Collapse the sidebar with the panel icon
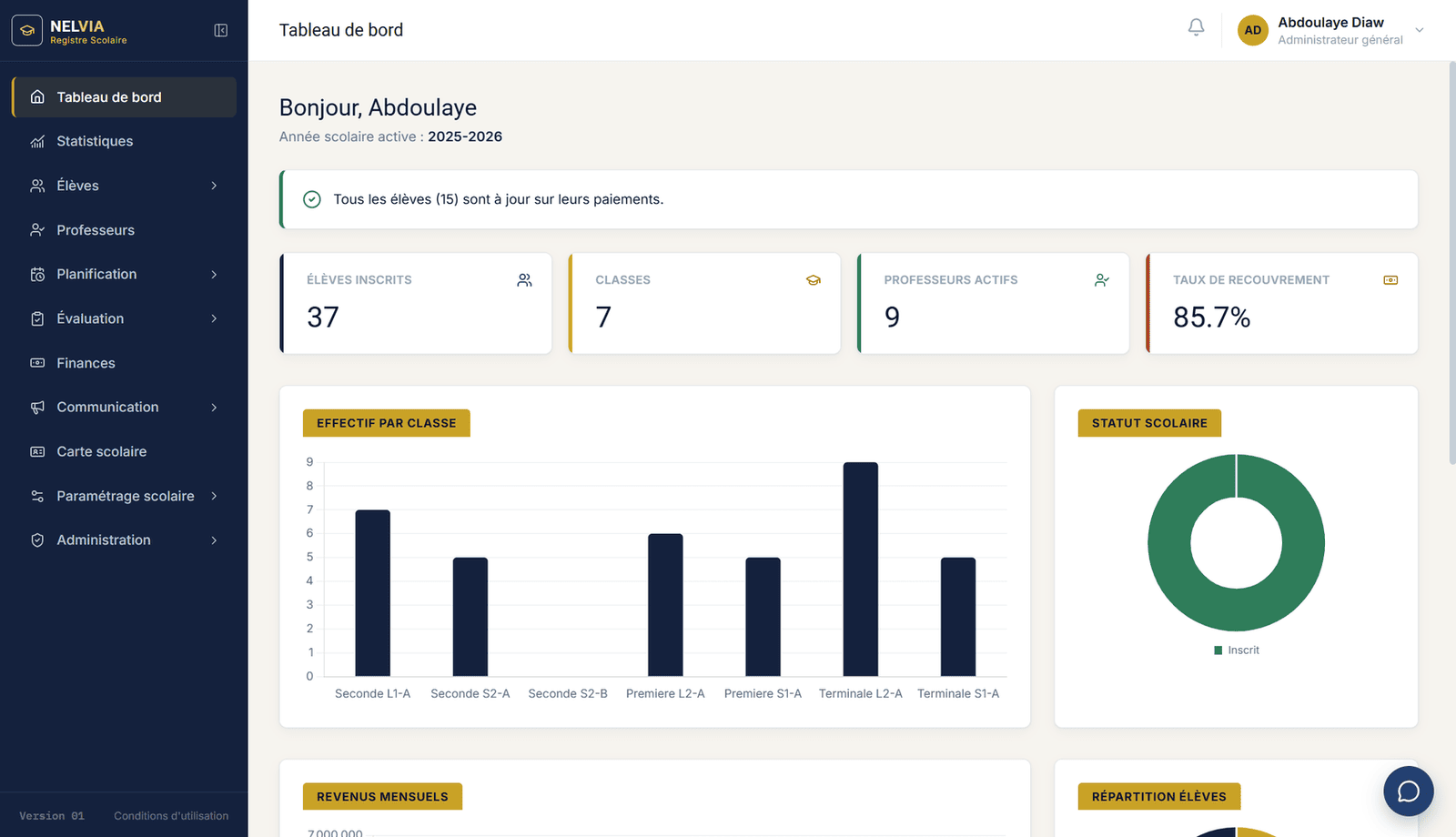The width and height of the screenshot is (1456, 837). click(220, 30)
